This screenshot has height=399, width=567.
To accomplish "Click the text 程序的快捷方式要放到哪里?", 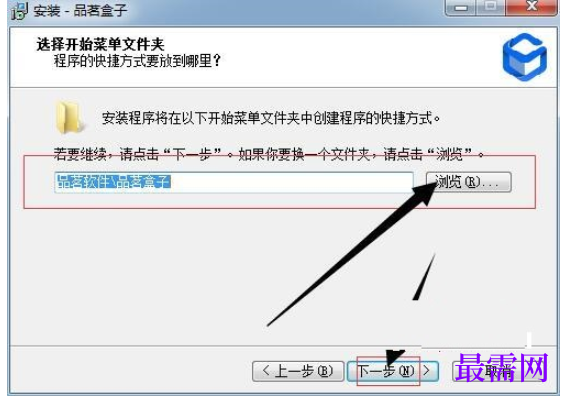I will pos(137,60).
